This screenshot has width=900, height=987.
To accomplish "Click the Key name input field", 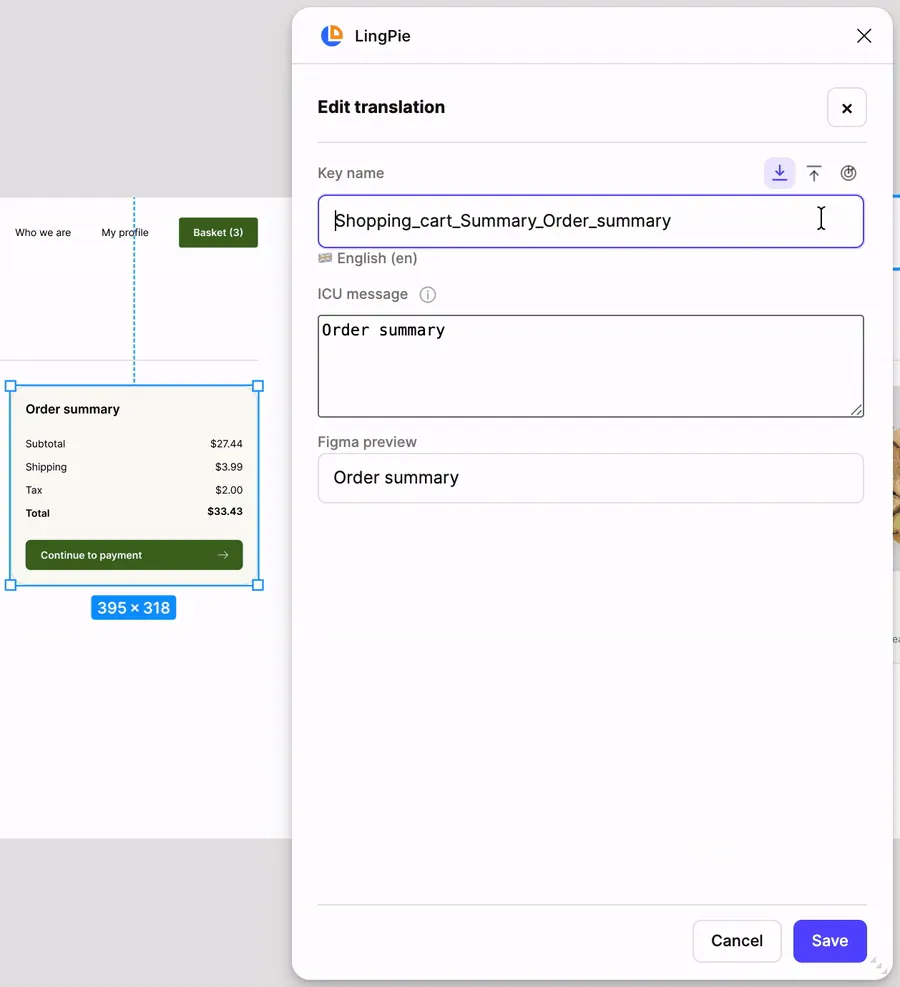I will [590, 221].
